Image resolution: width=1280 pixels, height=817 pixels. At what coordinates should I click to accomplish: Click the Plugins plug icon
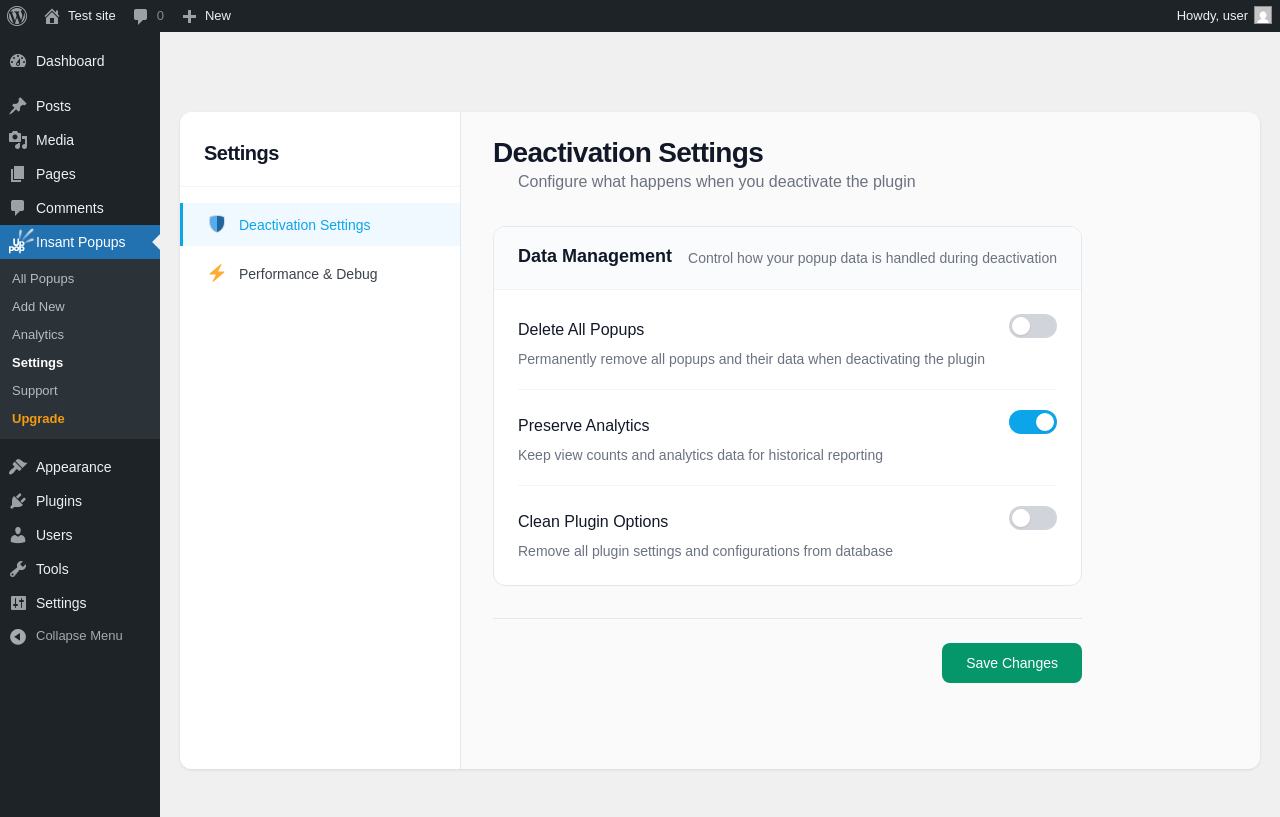(x=18, y=501)
